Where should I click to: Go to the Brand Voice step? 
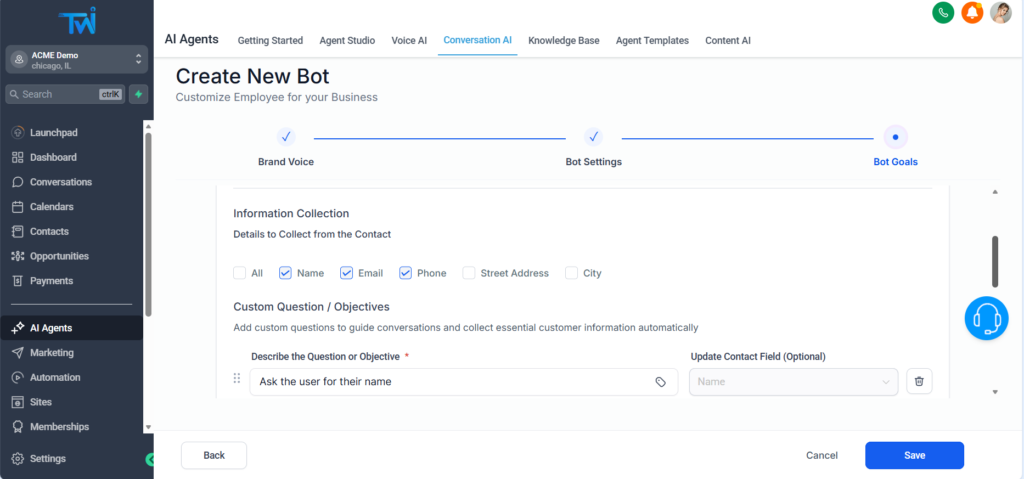point(285,137)
